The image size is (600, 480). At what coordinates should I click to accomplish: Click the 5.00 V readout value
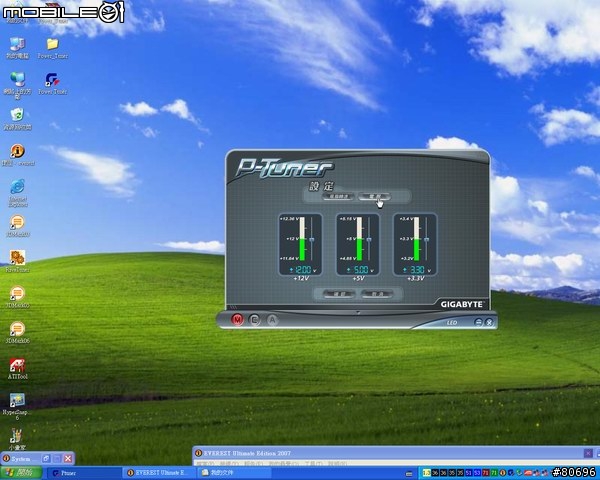360,270
